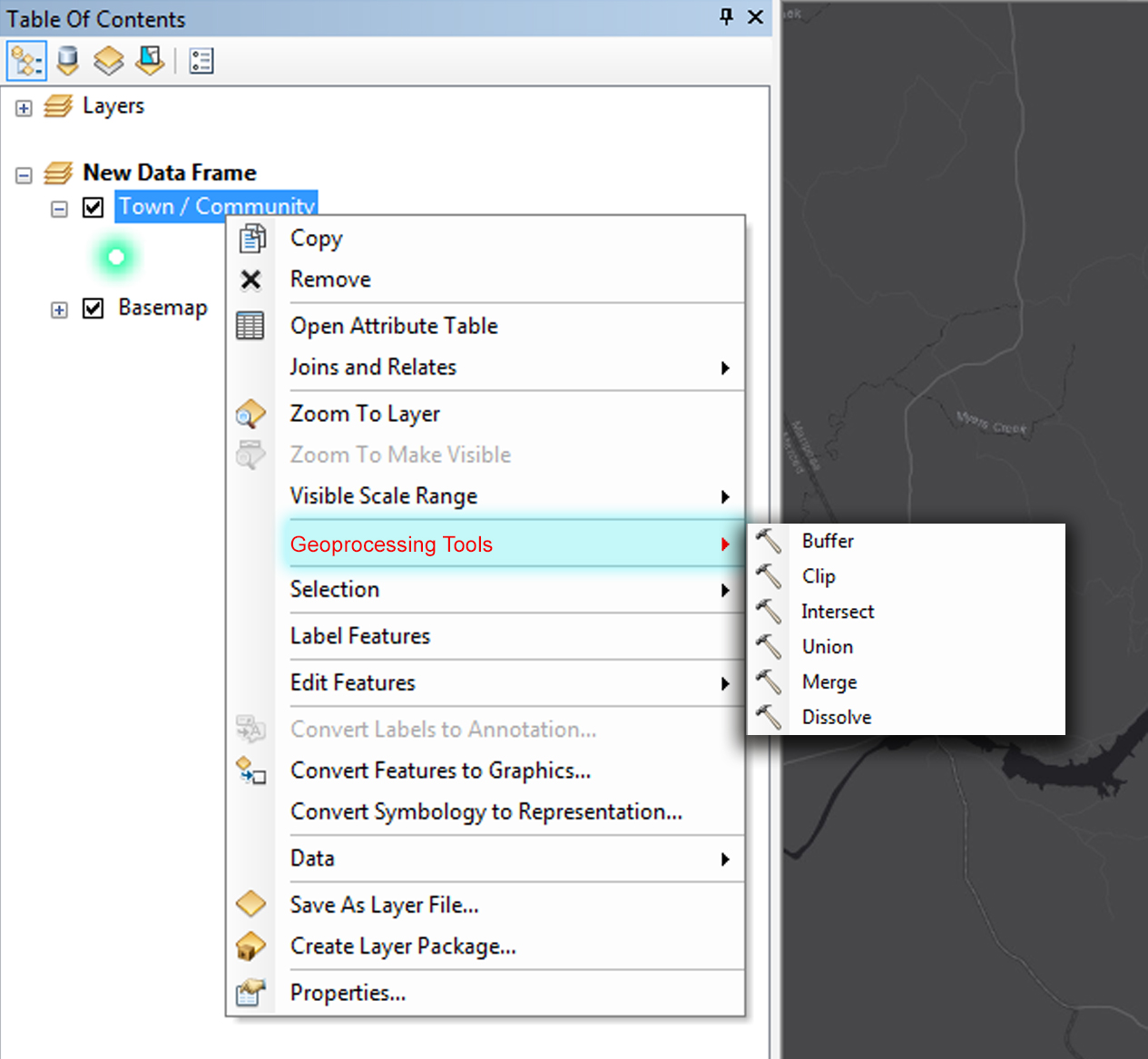Select List By Visibility mode
This screenshot has height=1059, width=1148.
click(x=108, y=60)
